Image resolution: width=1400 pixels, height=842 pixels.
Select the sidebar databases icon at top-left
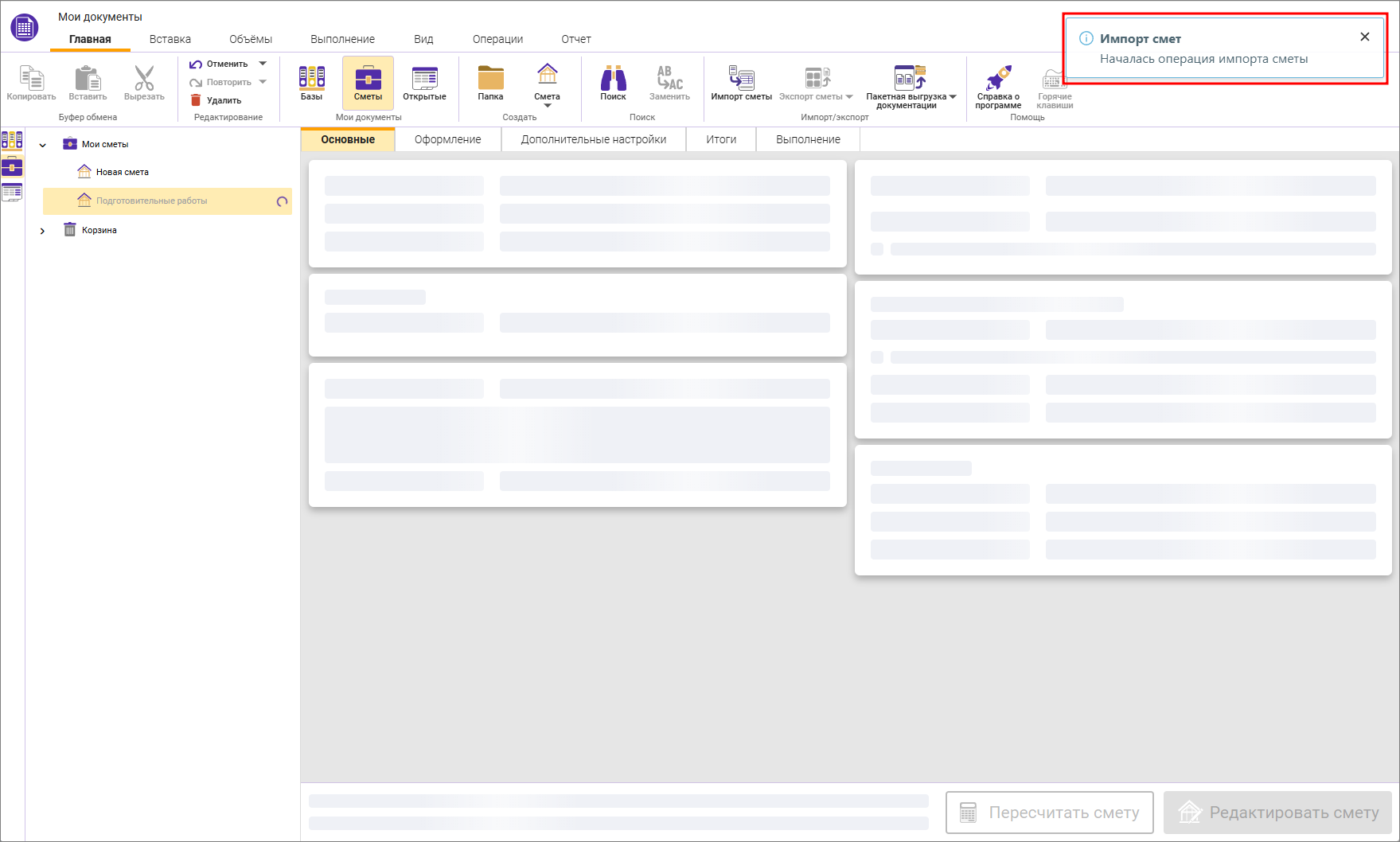tap(12, 141)
